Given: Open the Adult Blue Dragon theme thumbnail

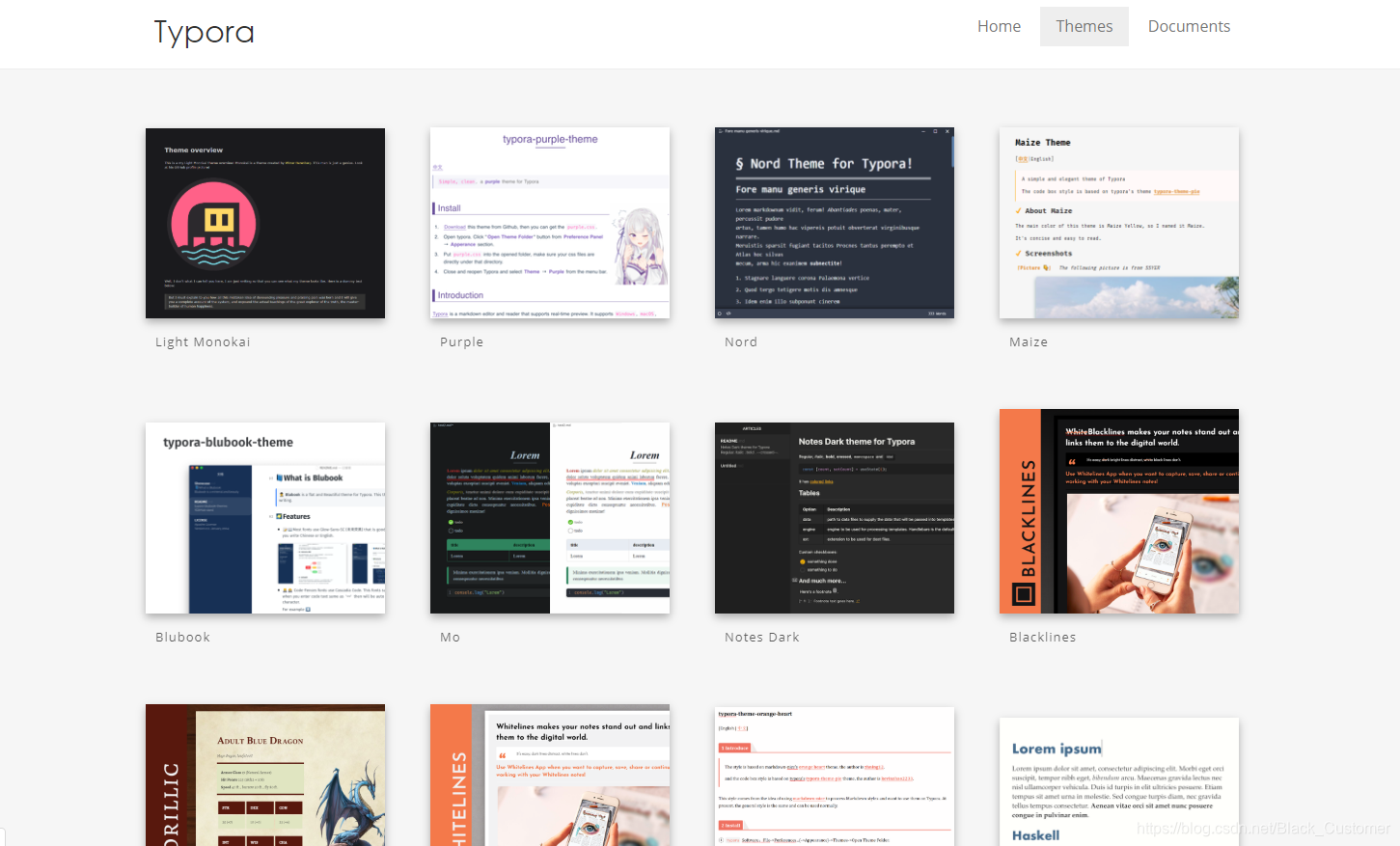Looking at the screenshot, I should click(265, 775).
